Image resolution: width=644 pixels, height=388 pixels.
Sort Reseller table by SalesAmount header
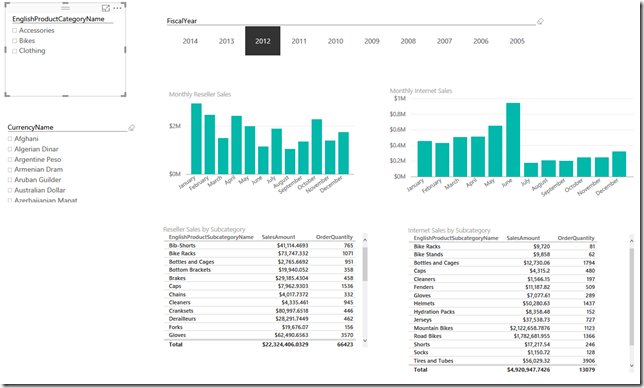pos(278,237)
